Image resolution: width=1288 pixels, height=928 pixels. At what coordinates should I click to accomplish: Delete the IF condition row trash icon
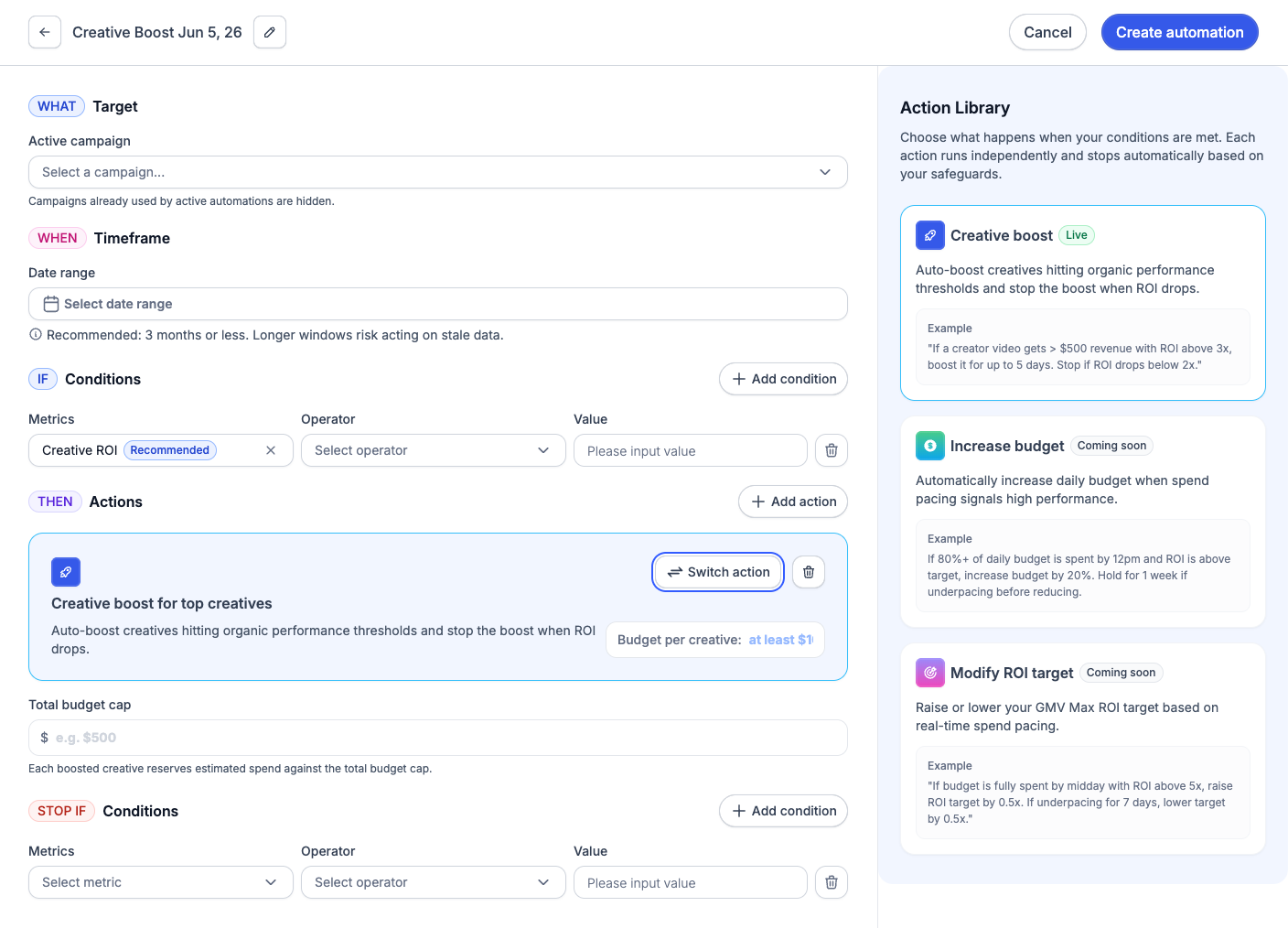click(832, 450)
